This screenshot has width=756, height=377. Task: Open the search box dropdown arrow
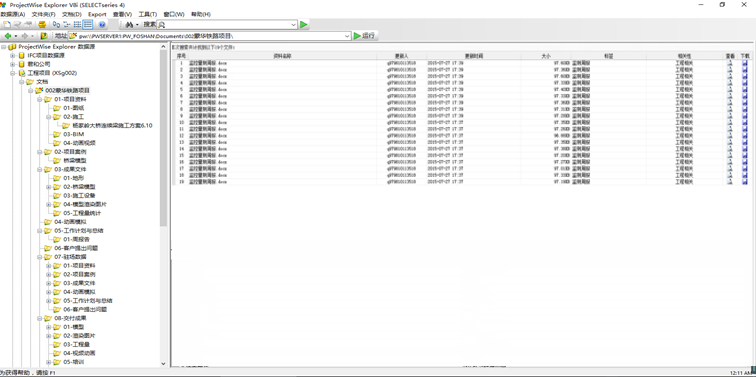(294, 25)
